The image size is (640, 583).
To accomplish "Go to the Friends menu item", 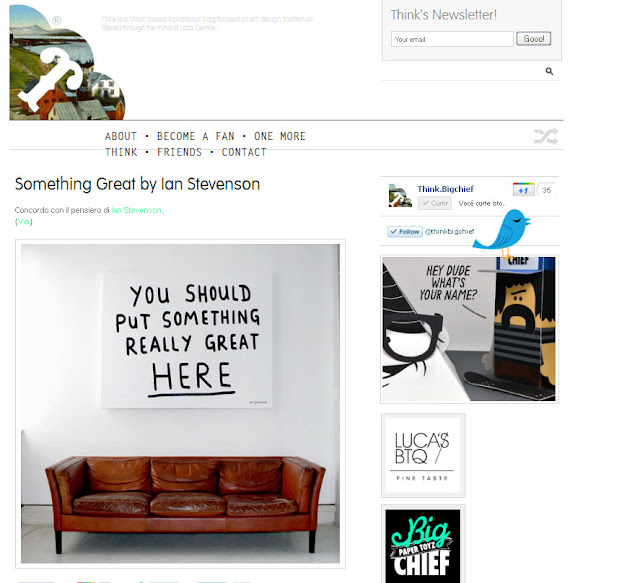I will (179, 152).
